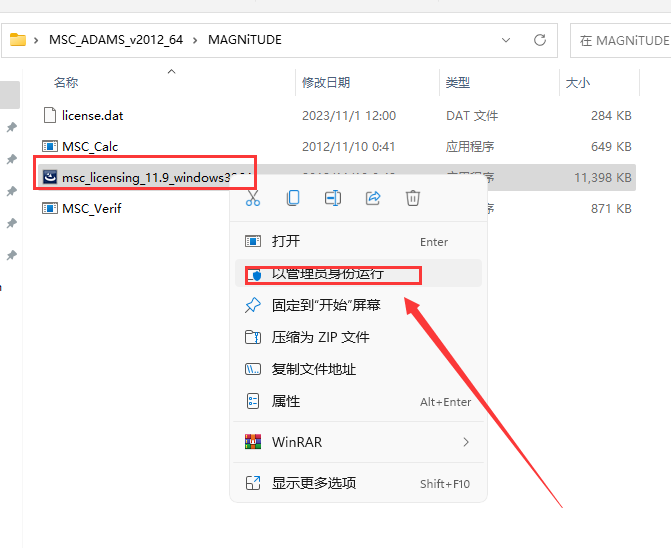Screen dimensions: 671x548
Task: Click DAT 文件 type cell
Action: (472, 116)
